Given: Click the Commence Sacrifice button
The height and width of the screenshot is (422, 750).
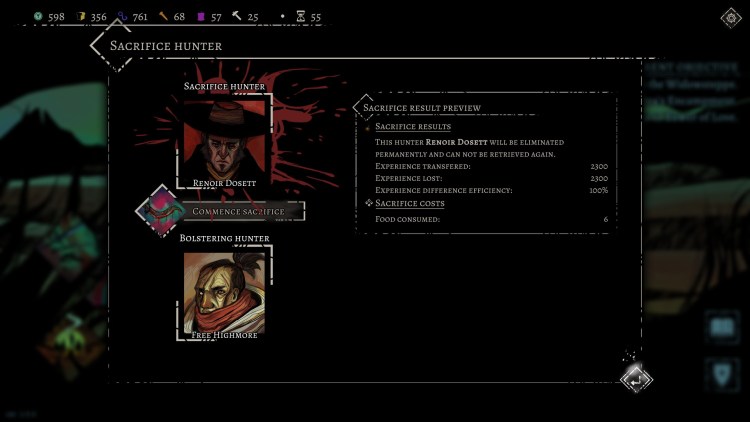Looking at the screenshot, I should point(238,212).
